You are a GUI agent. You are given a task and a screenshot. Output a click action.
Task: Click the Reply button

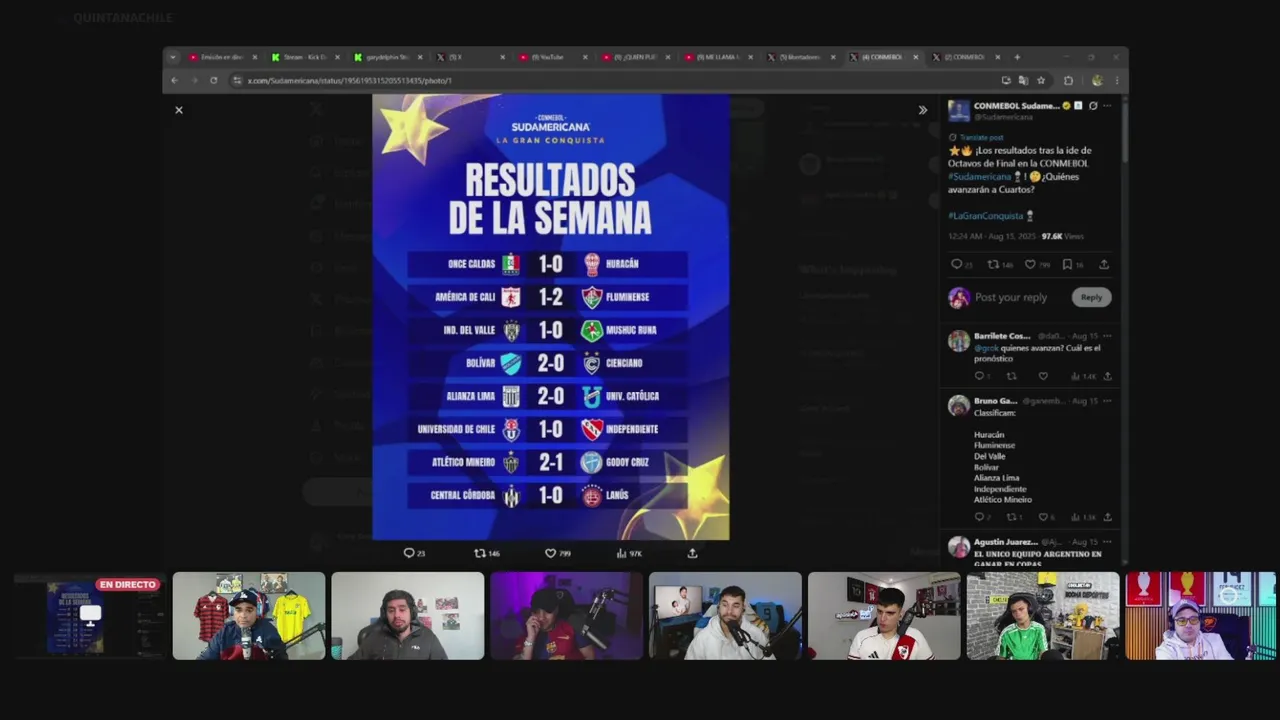click(1091, 297)
